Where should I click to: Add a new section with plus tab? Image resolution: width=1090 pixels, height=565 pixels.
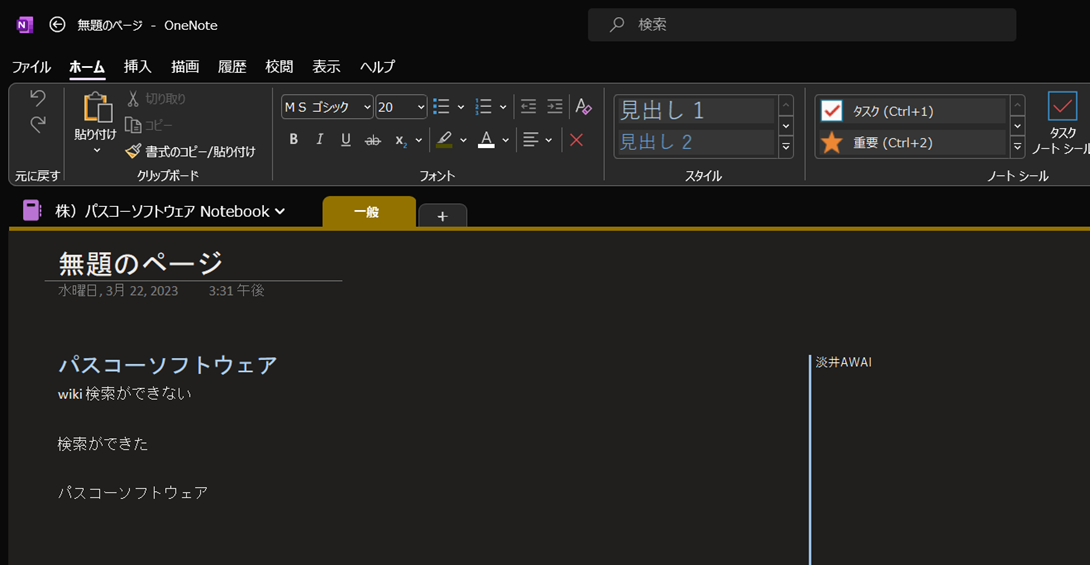[442, 216]
